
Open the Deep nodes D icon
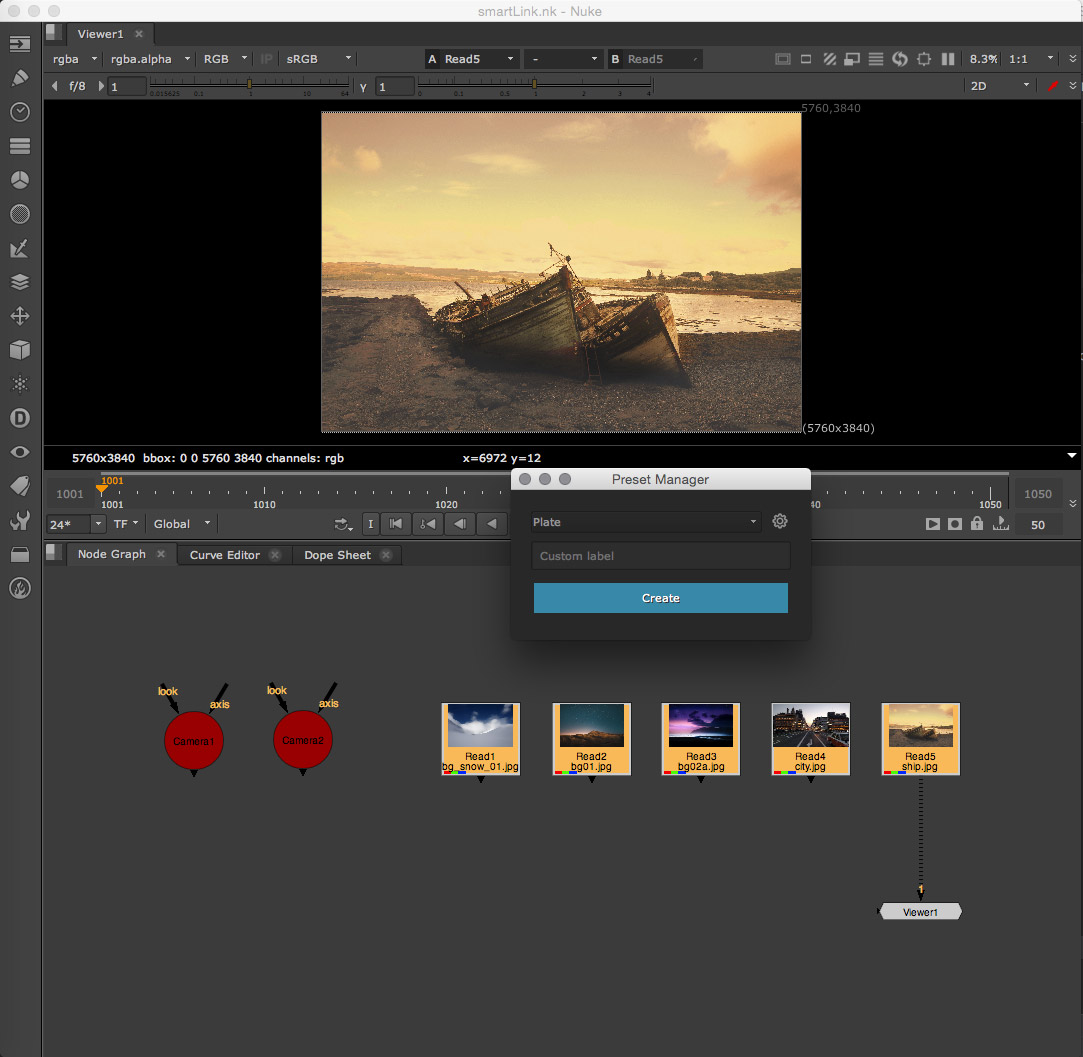(19, 418)
